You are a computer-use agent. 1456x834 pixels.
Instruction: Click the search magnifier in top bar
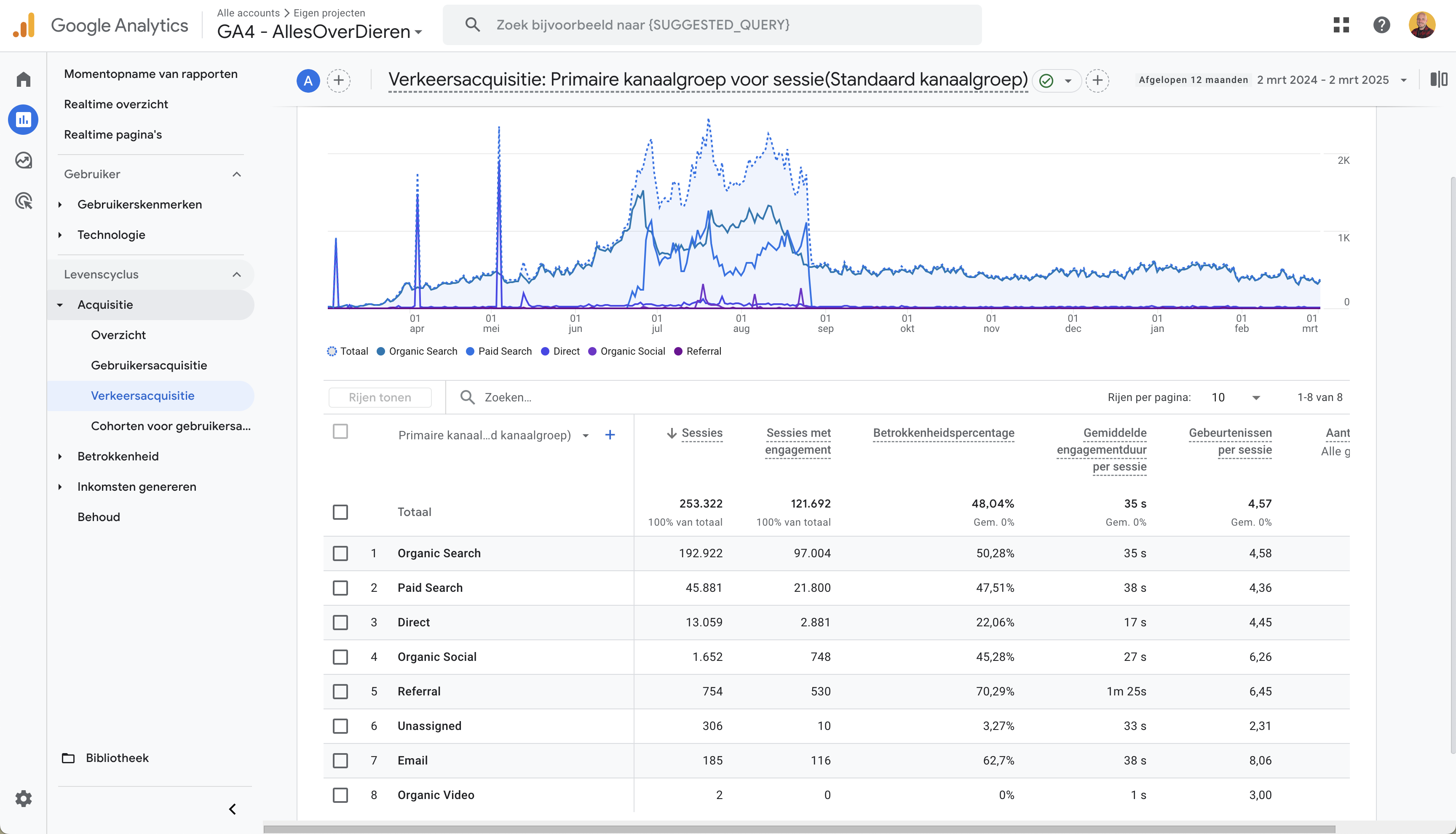[x=473, y=24]
